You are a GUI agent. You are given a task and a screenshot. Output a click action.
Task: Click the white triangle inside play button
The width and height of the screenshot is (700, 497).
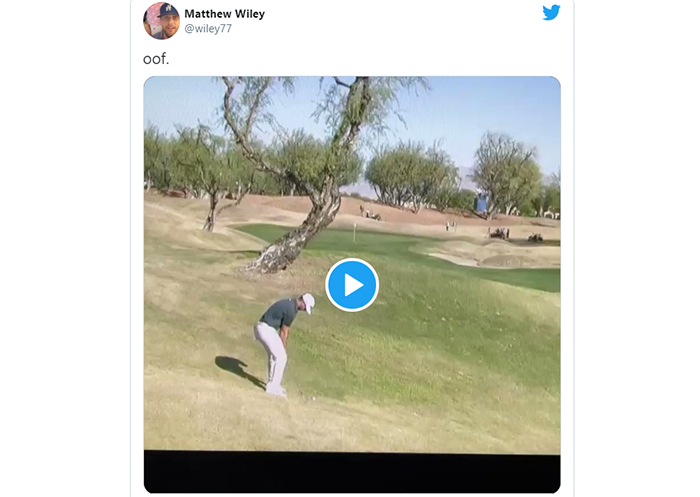point(354,285)
